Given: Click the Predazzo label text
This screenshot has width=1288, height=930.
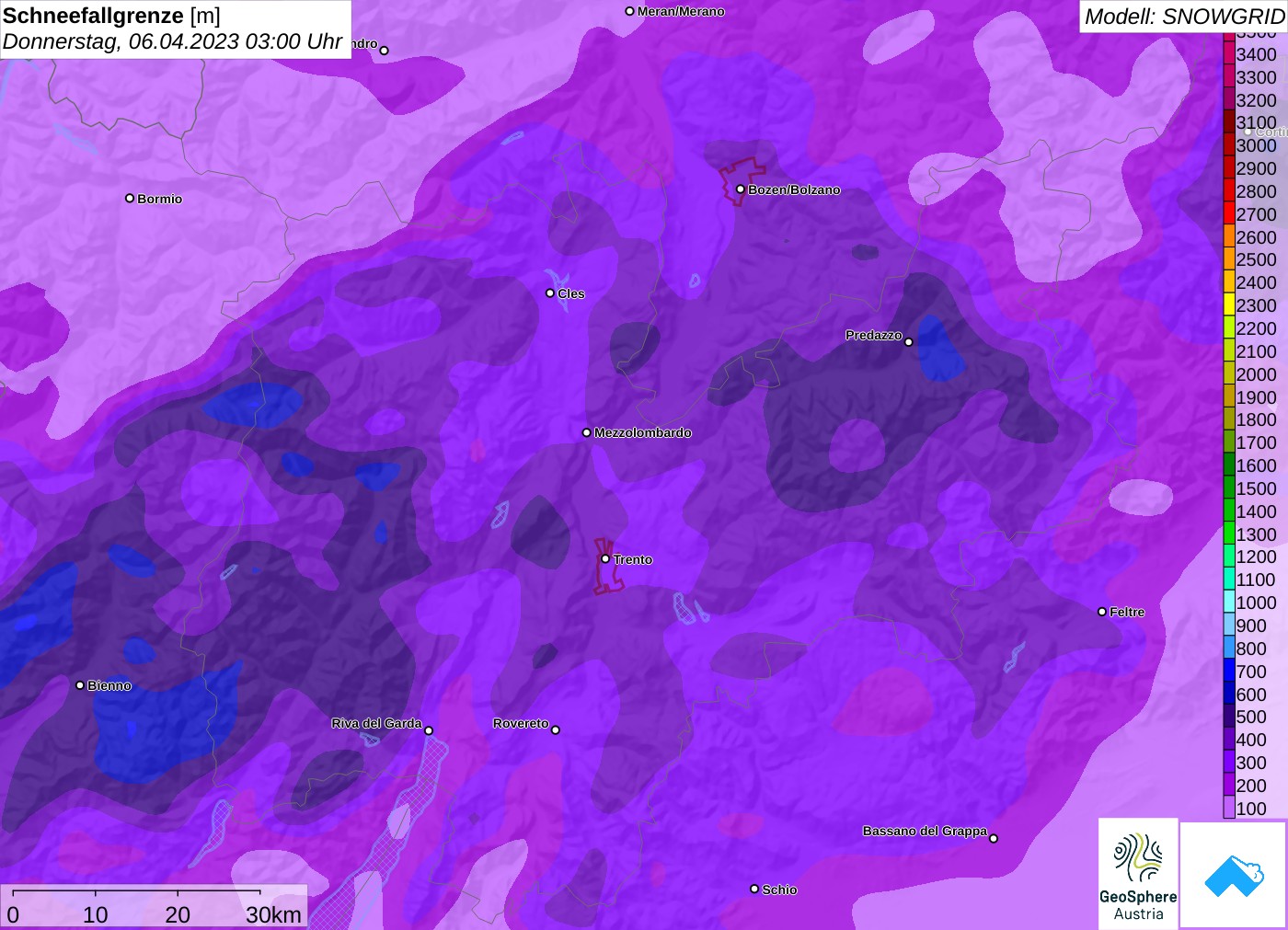Looking at the screenshot, I should pos(874,335).
